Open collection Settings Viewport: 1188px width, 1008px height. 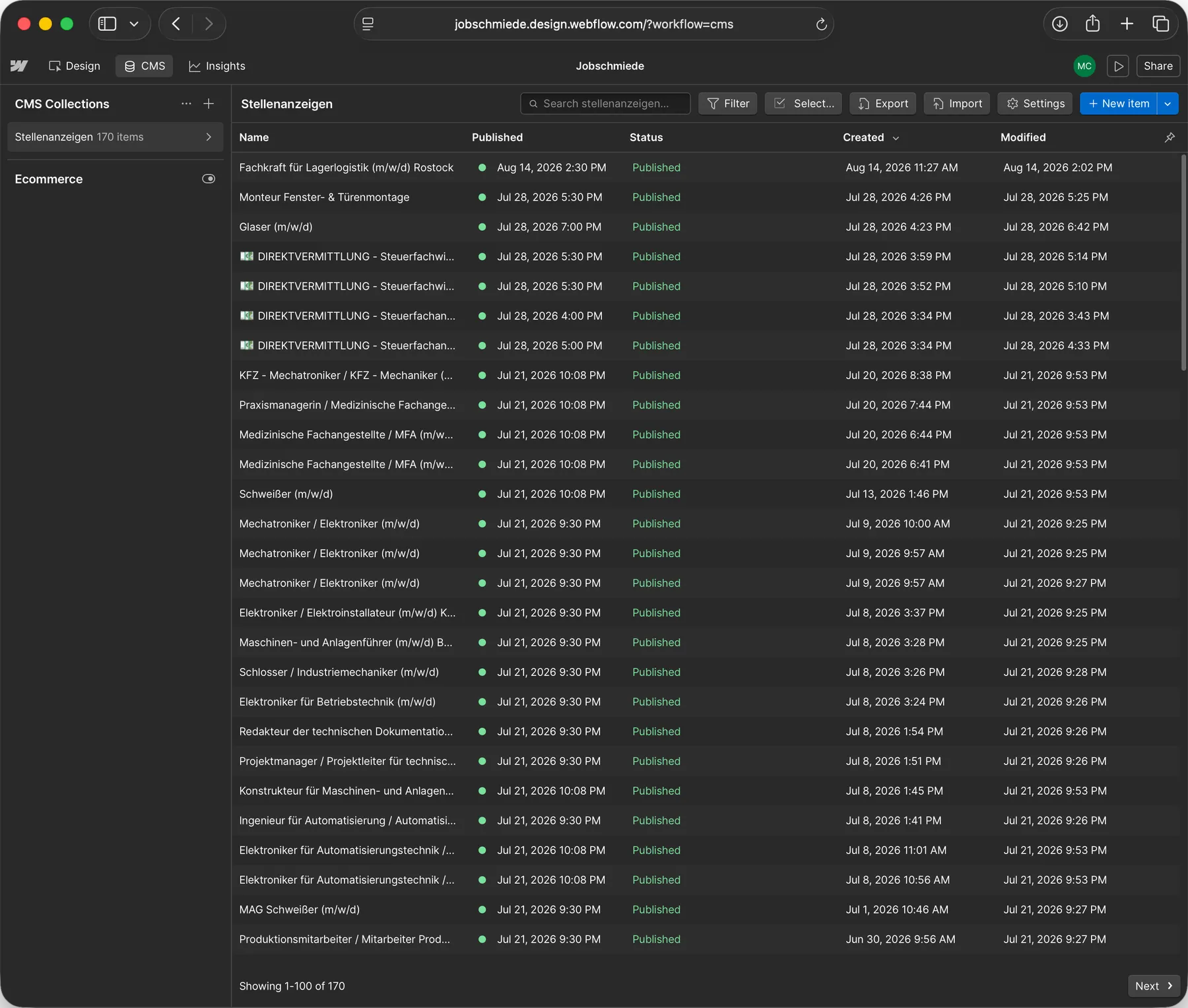click(1036, 104)
